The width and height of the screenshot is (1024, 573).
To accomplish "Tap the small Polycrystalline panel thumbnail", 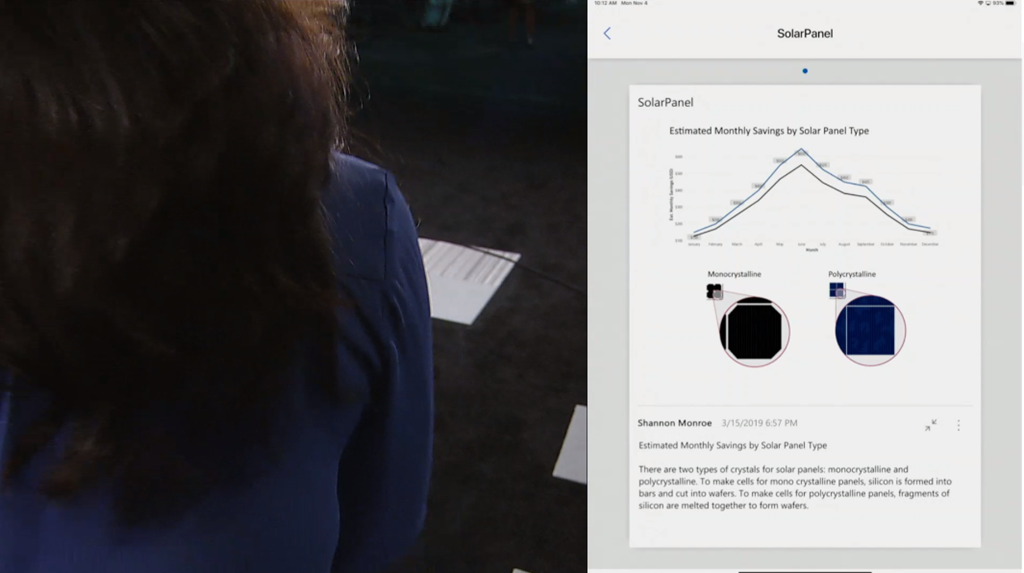I will 837,290.
